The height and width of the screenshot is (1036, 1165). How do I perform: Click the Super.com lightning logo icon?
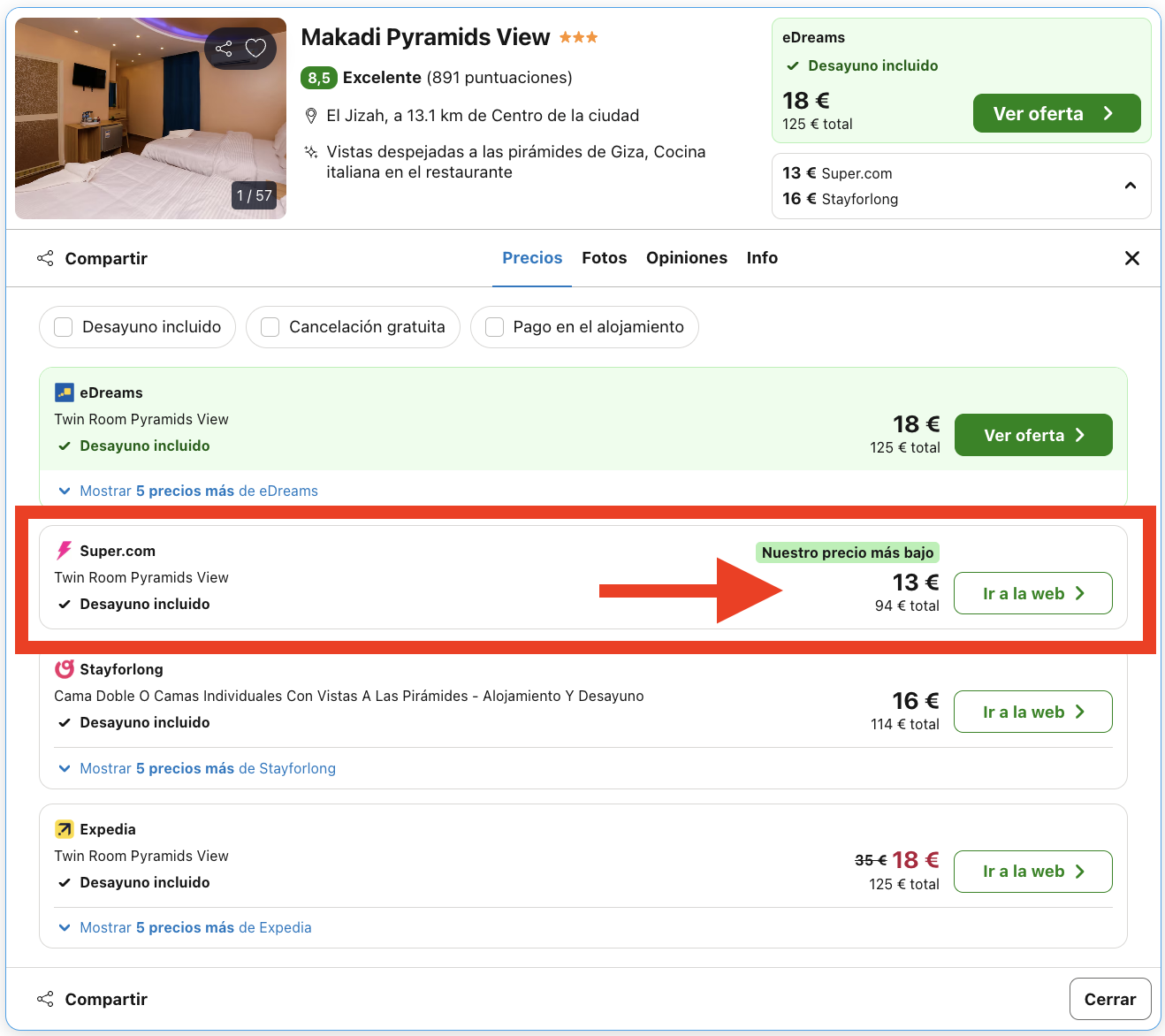(64, 551)
